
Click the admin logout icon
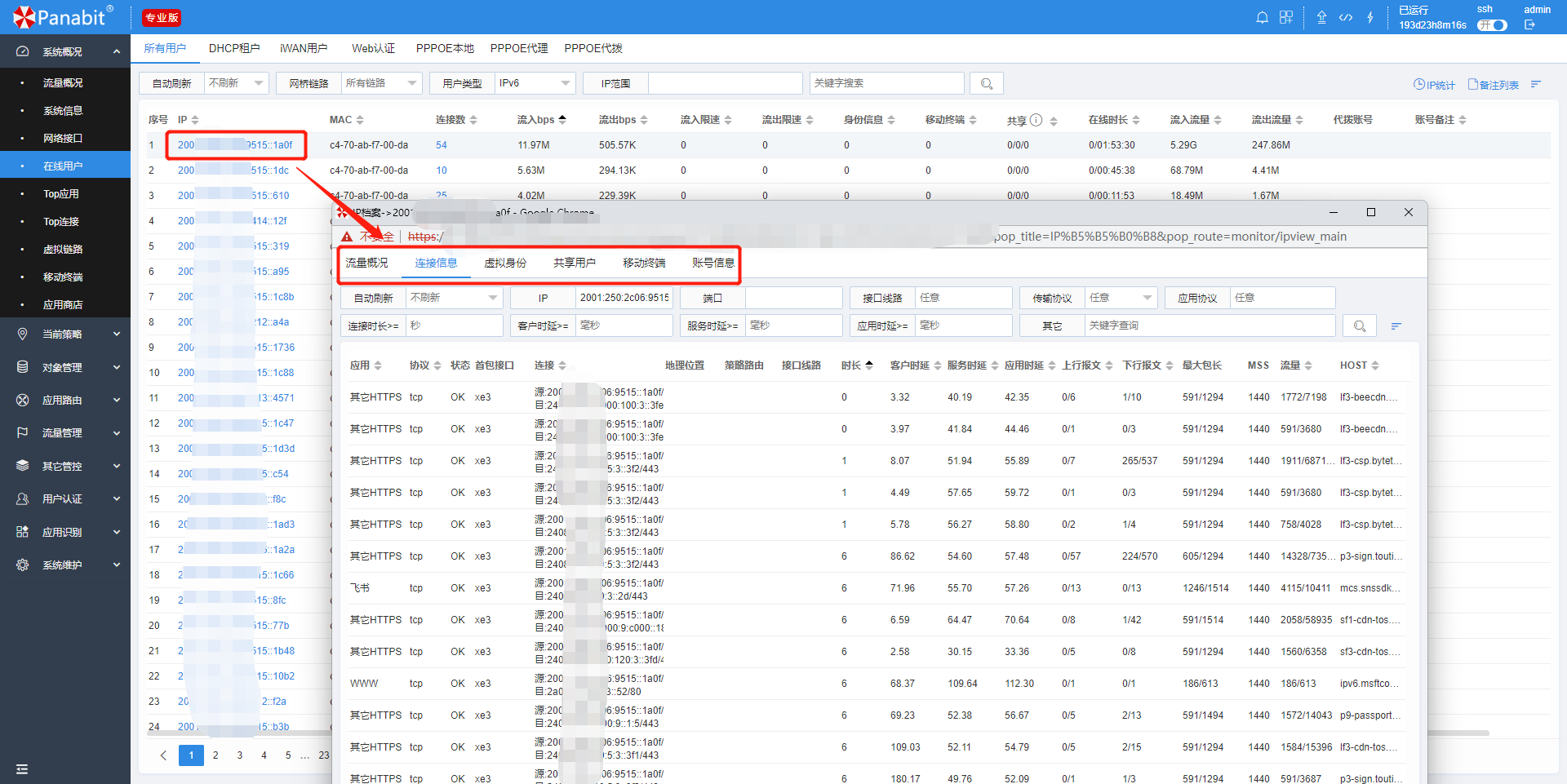(x=1530, y=25)
